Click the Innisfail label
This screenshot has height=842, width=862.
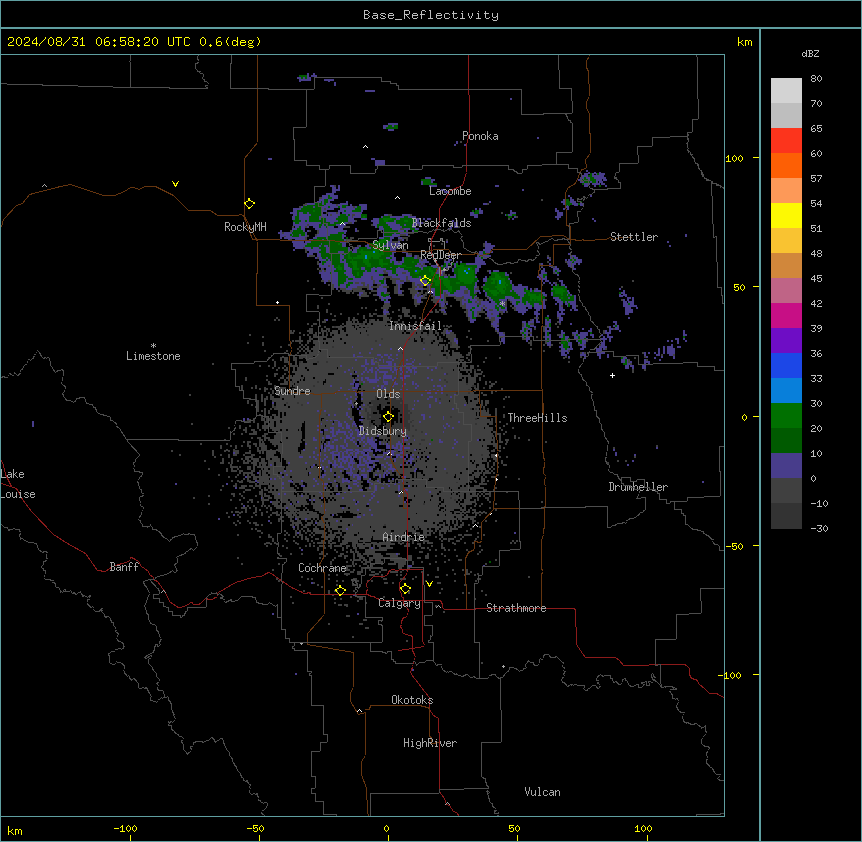(415, 326)
